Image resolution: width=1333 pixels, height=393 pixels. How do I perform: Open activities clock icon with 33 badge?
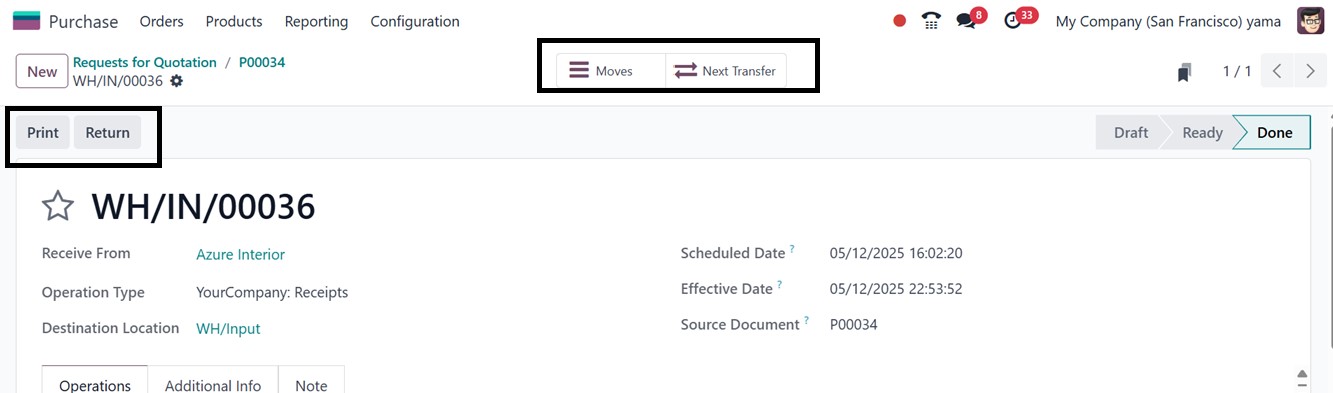click(1013, 21)
